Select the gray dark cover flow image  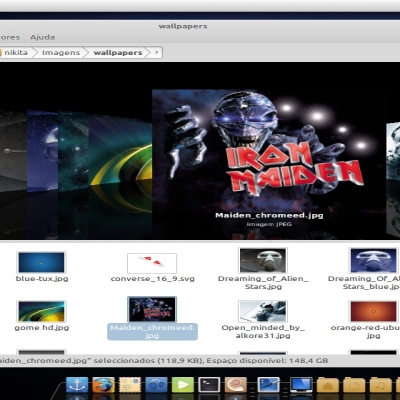[x=13, y=150]
